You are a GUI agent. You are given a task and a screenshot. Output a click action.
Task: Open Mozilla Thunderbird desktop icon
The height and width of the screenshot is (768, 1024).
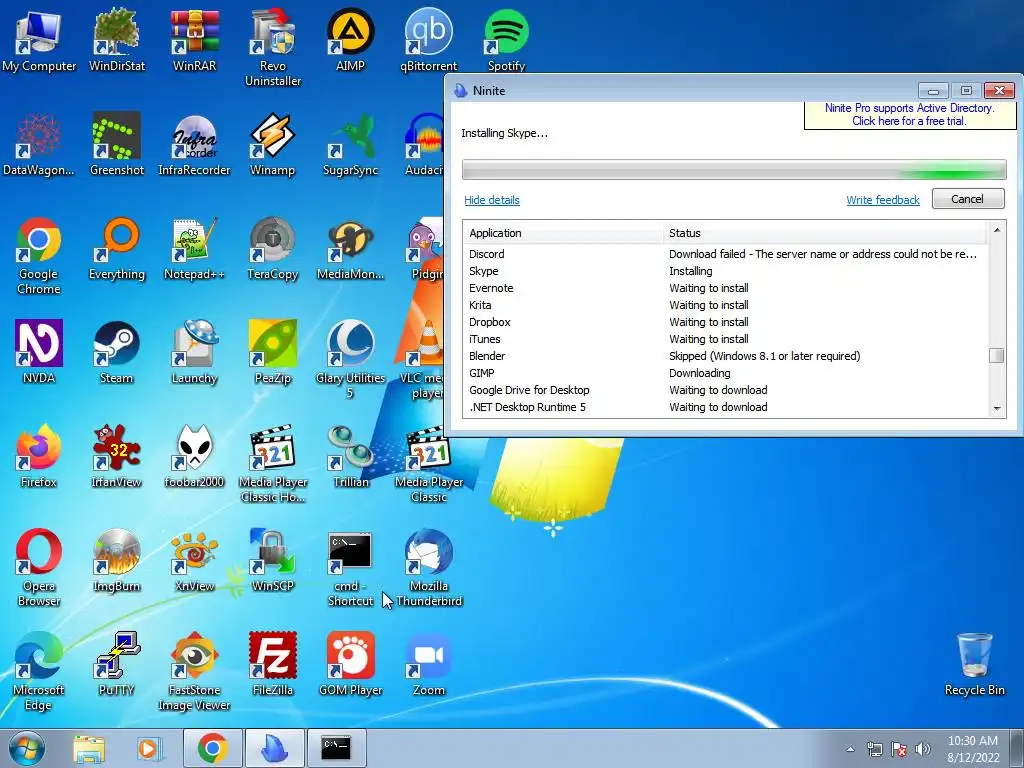[428, 568]
